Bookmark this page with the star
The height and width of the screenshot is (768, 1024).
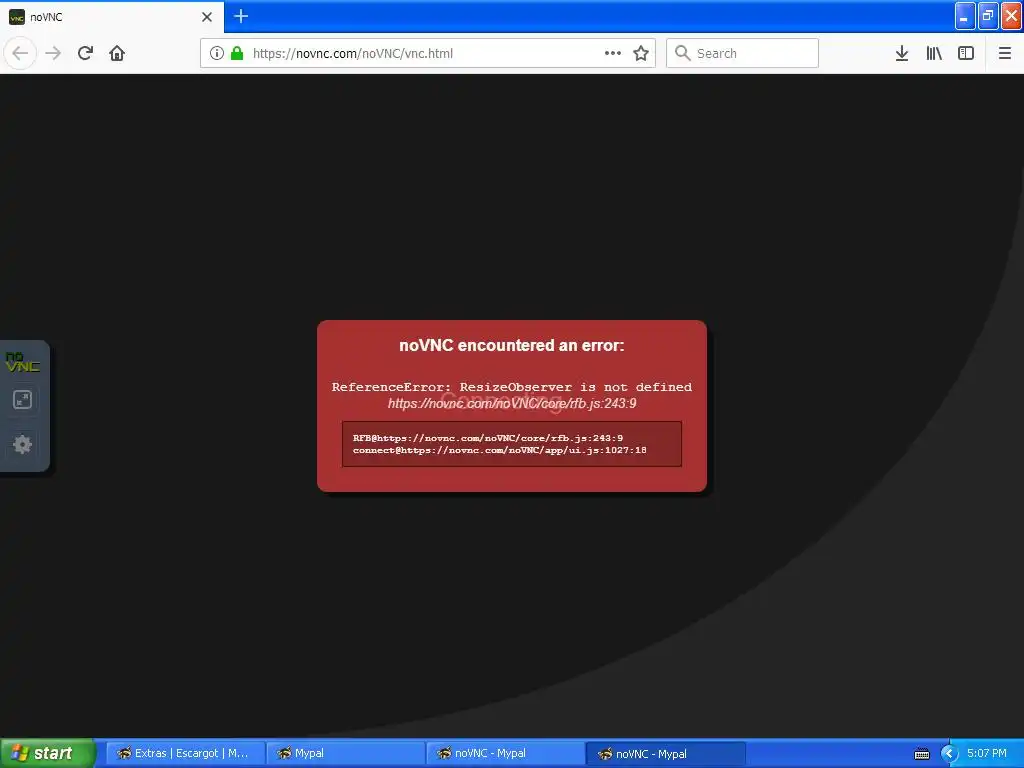pyautogui.click(x=641, y=53)
